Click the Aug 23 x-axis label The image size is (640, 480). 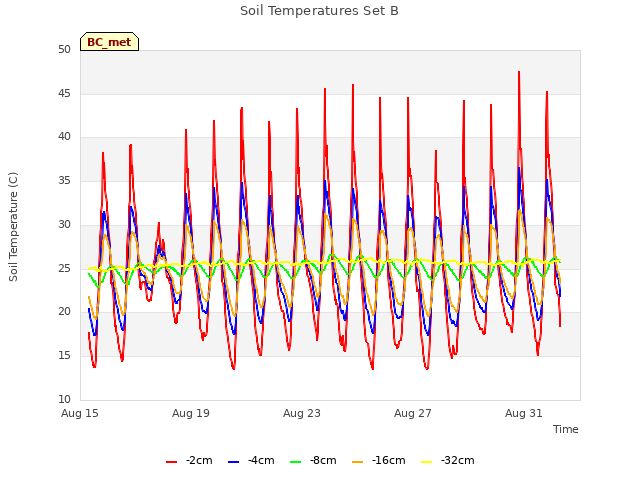click(302, 413)
